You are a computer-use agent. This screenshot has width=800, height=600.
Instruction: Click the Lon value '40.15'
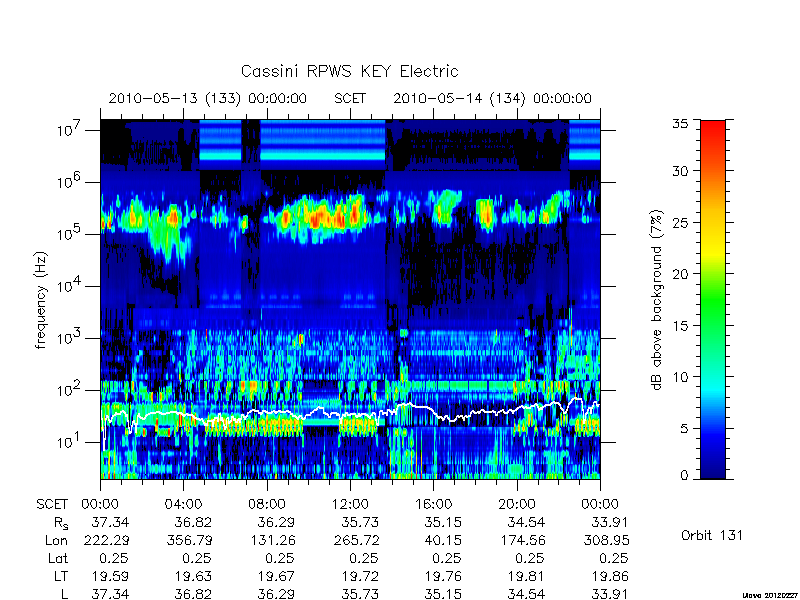(x=443, y=540)
